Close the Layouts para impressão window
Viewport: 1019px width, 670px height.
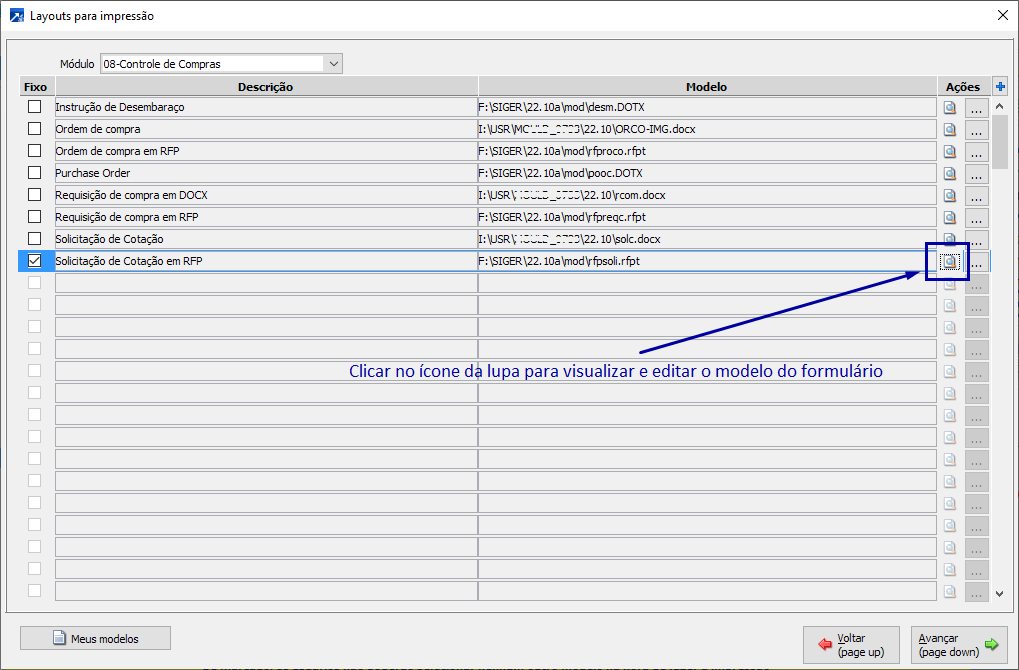click(1003, 16)
